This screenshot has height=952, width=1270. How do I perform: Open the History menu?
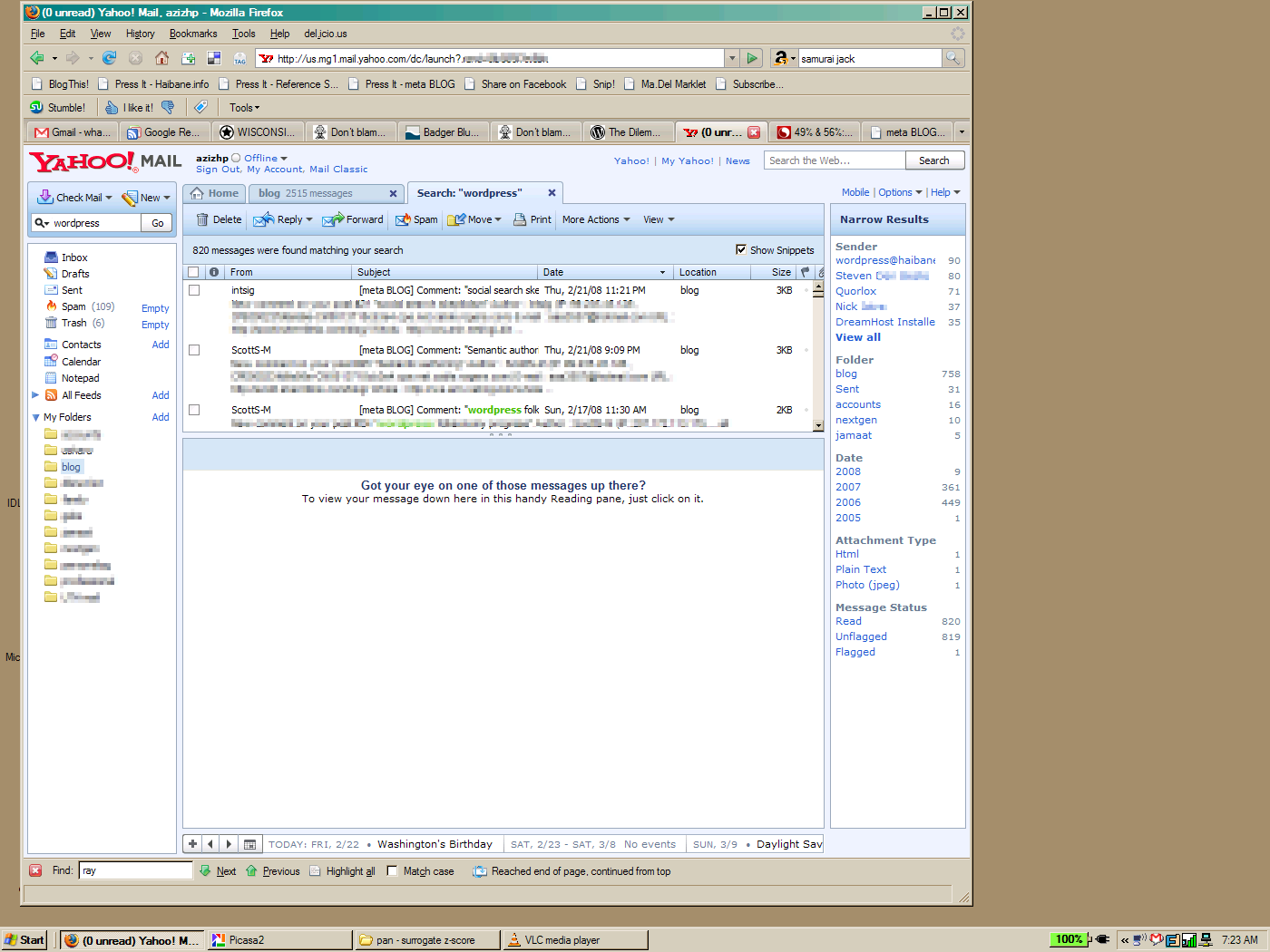pos(141,34)
